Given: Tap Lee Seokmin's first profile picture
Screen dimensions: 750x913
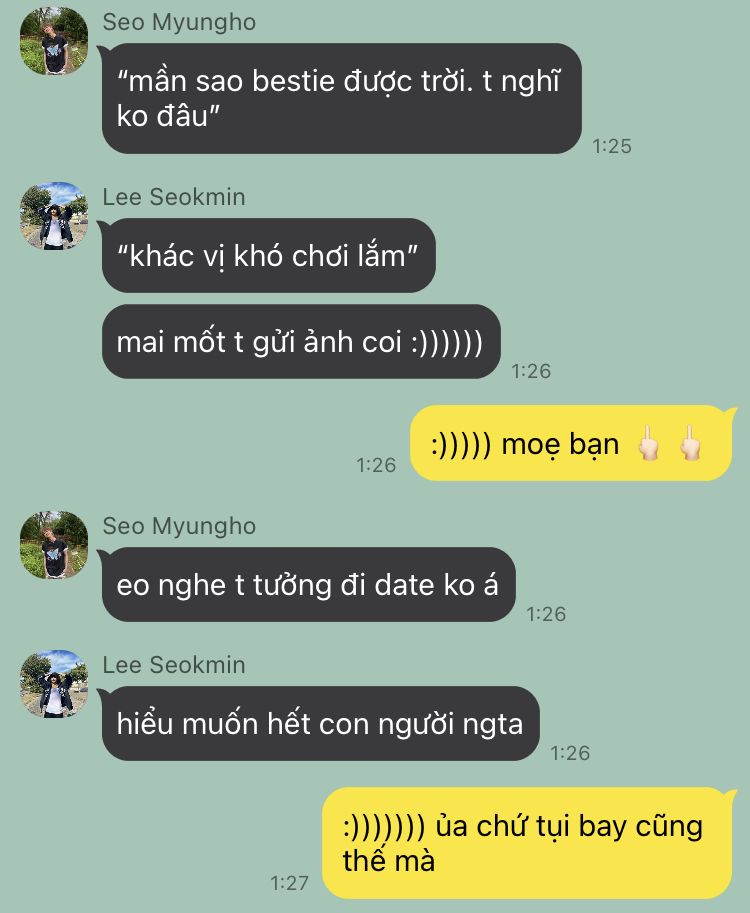Looking at the screenshot, I should pyautogui.click(x=54, y=215).
